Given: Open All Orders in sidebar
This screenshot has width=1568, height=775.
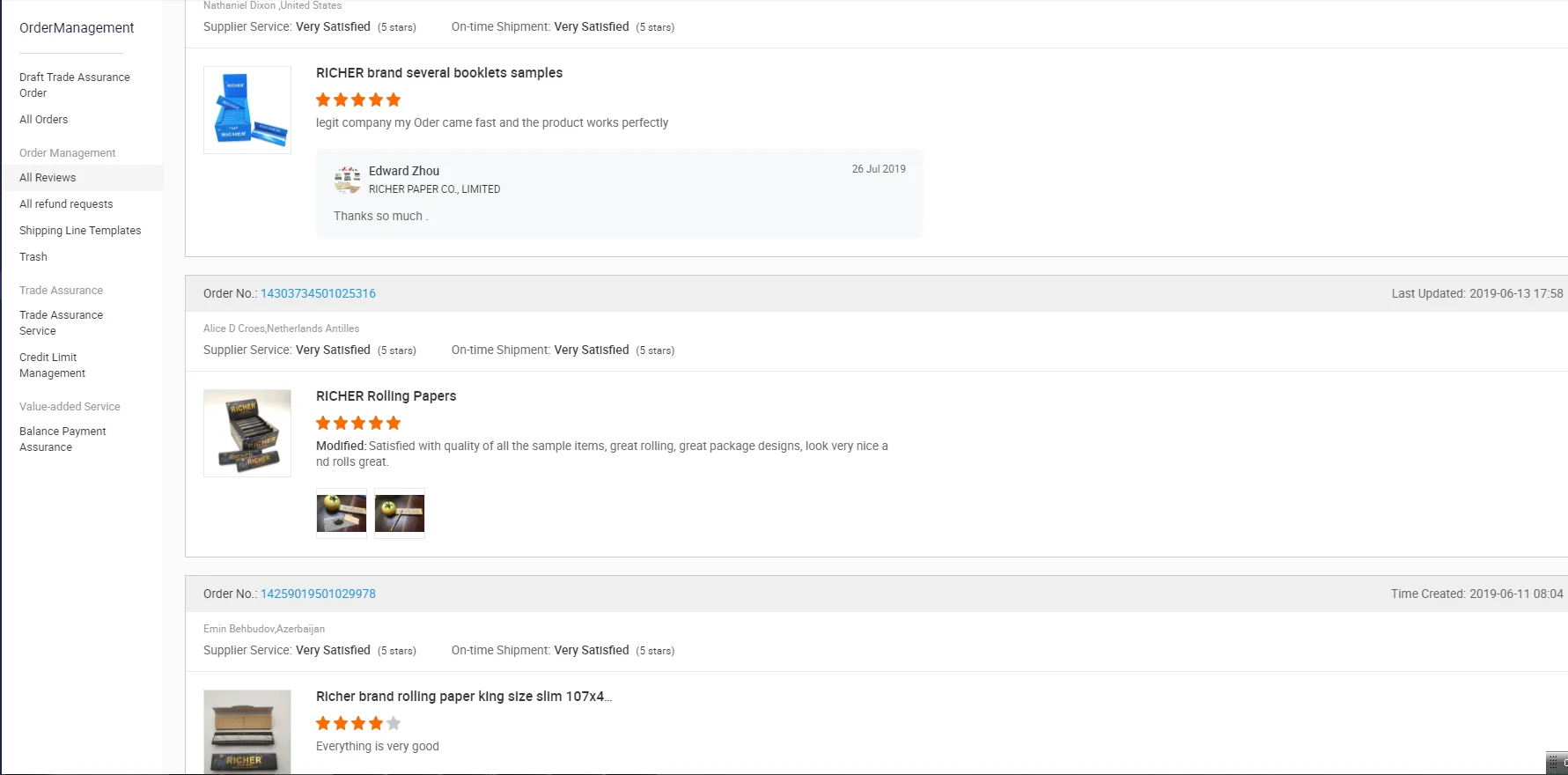Looking at the screenshot, I should coord(44,119).
